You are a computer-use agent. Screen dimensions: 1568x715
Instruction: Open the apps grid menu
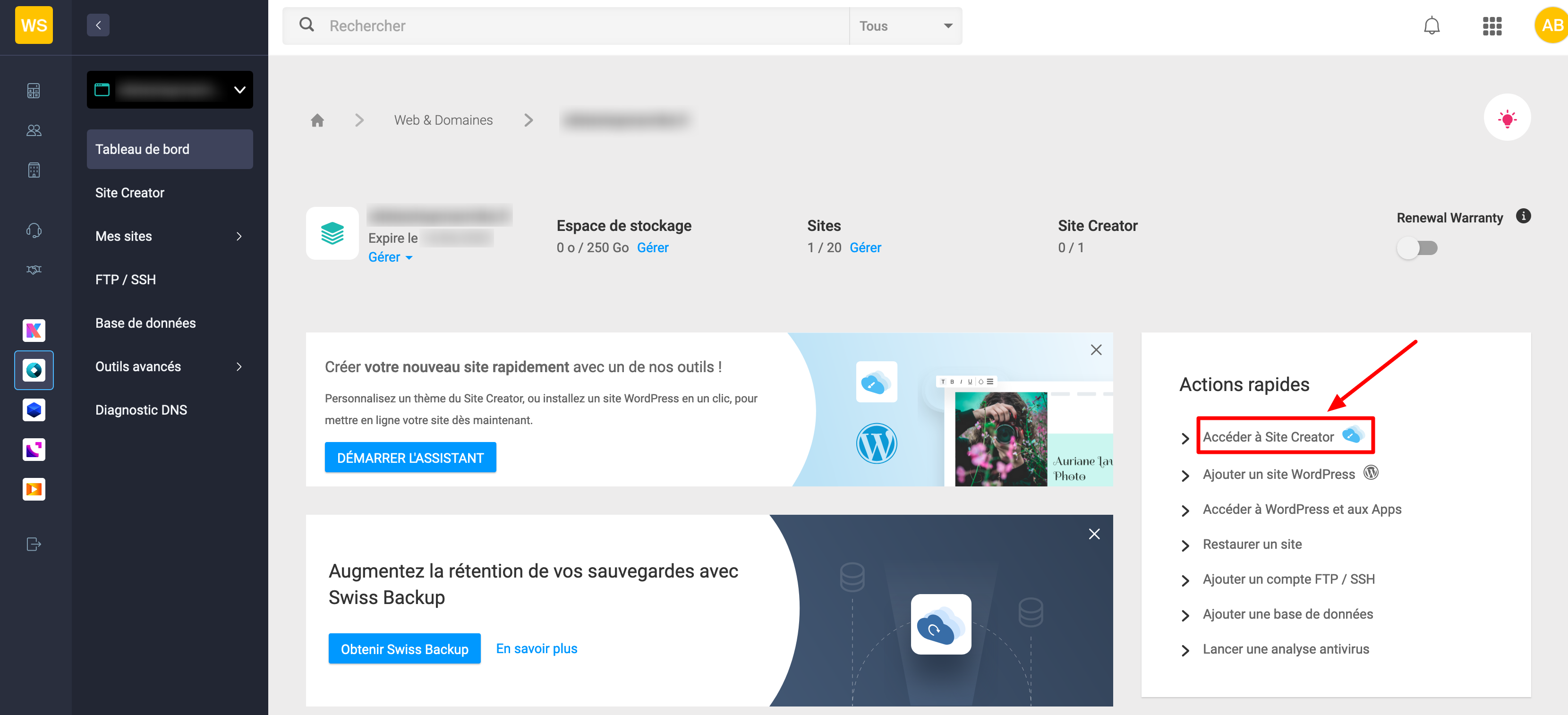1492,26
